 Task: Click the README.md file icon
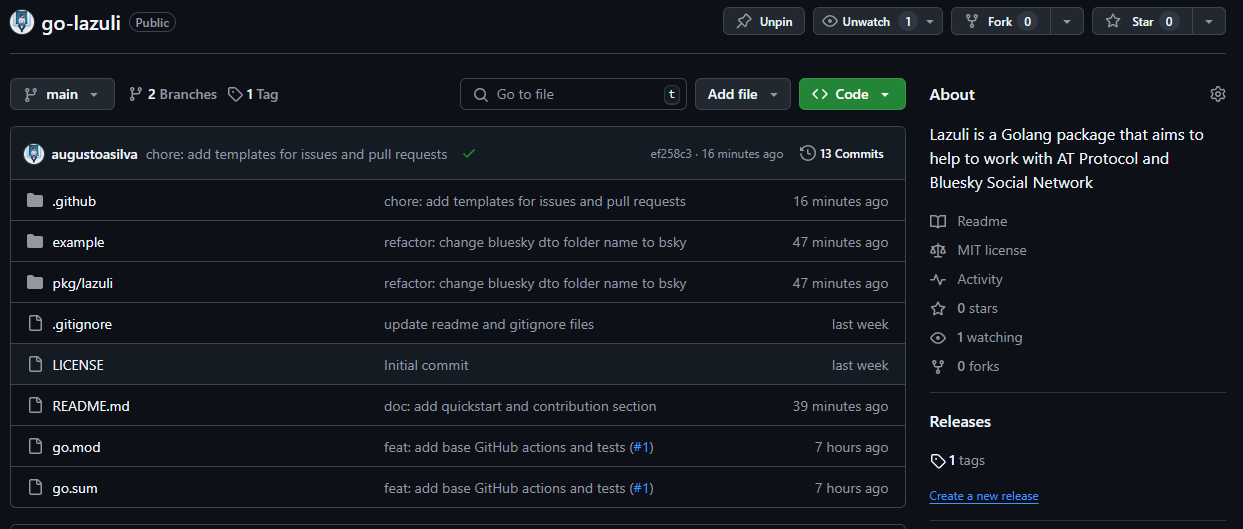click(x=35, y=406)
